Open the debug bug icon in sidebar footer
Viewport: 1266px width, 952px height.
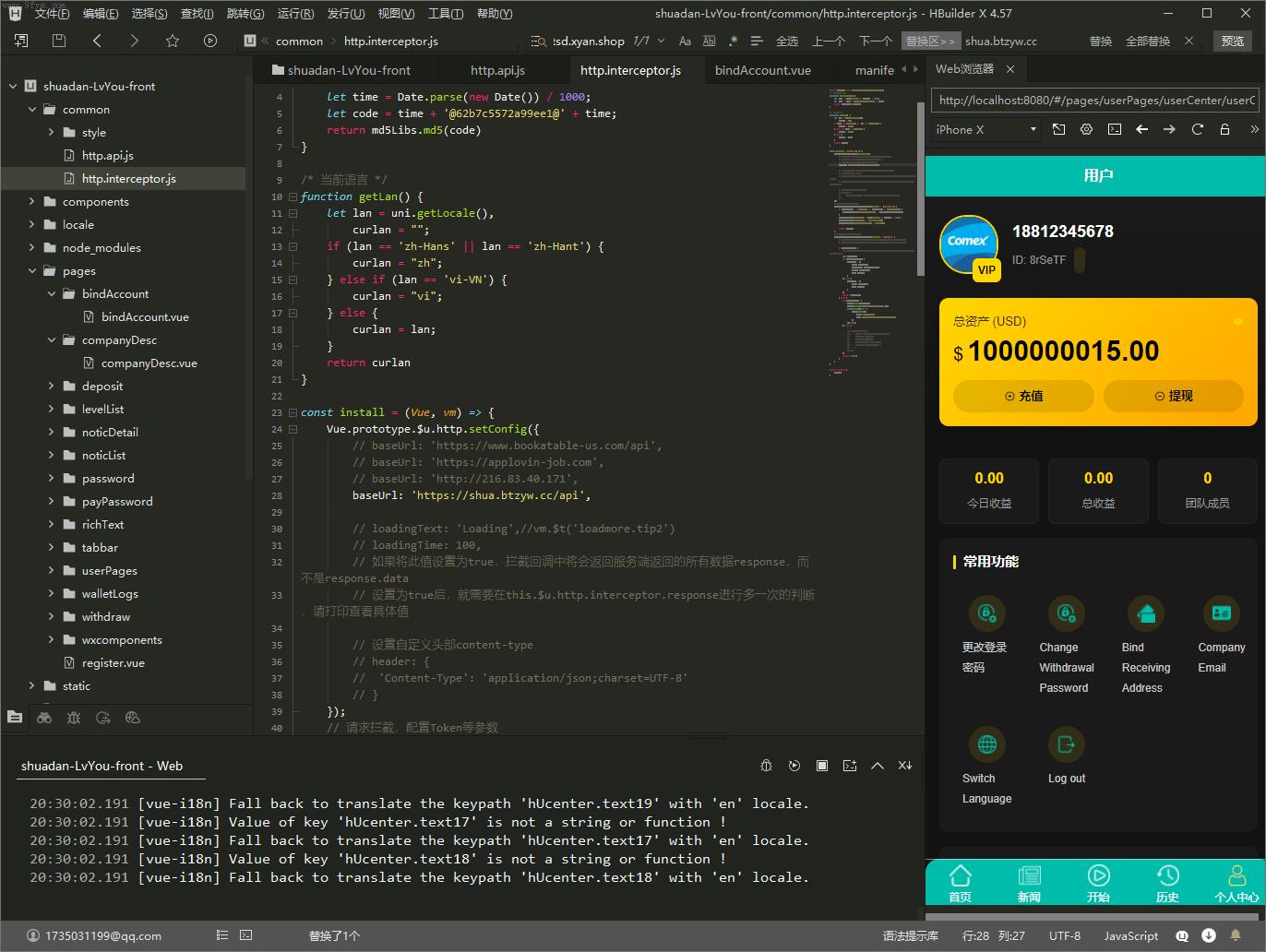coord(74,718)
